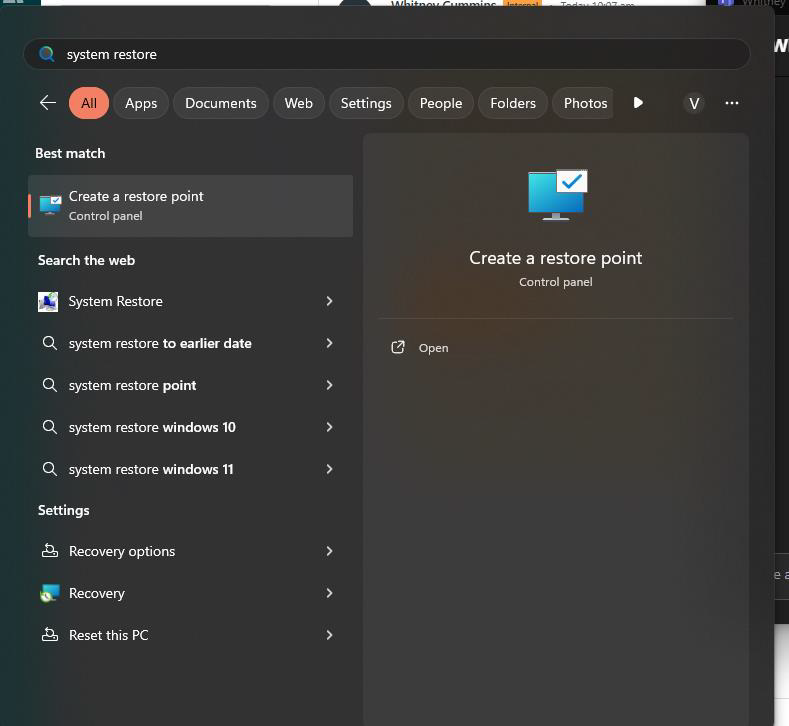Select 'system restore point' web suggestion
The image size is (789, 726).
(x=132, y=385)
